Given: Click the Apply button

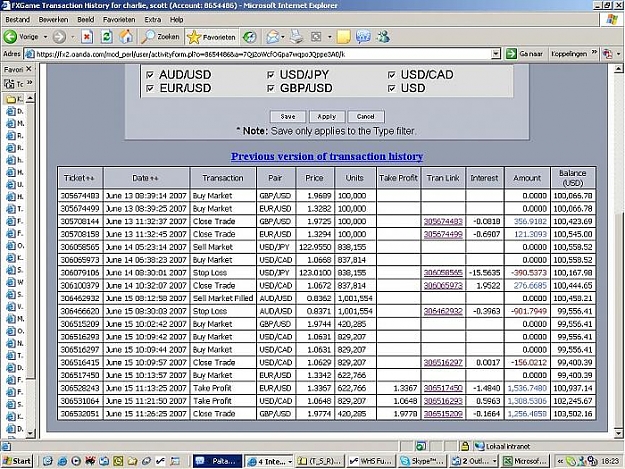Looking at the screenshot, I should coord(326,117).
